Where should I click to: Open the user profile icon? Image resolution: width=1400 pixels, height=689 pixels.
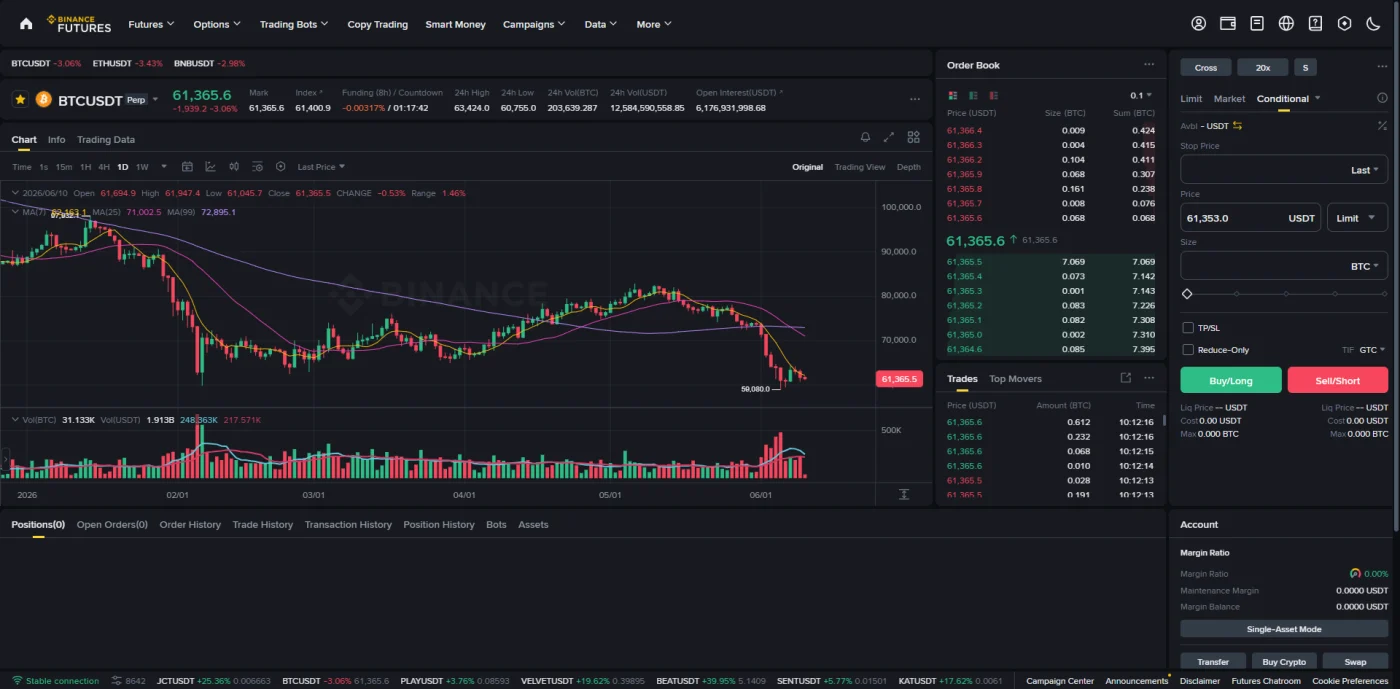click(1198, 24)
